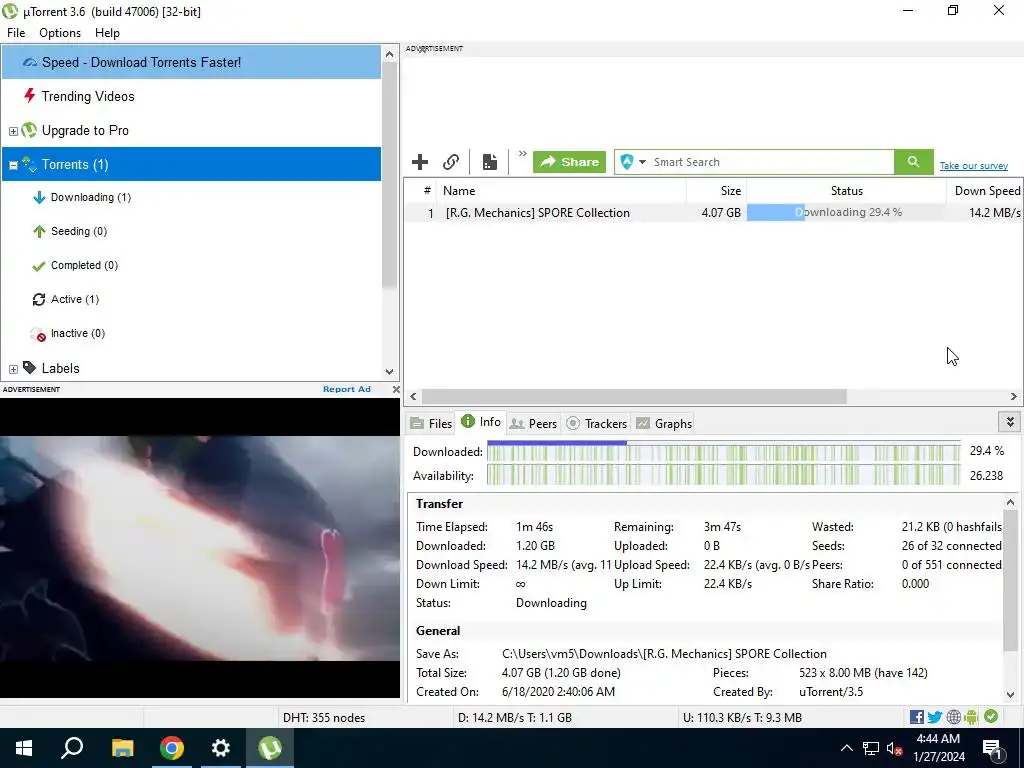Image resolution: width=1024 pixels, height=768 pixels.
Task: Click the Availability pieces bar
Action: click(x=724, y=475)
